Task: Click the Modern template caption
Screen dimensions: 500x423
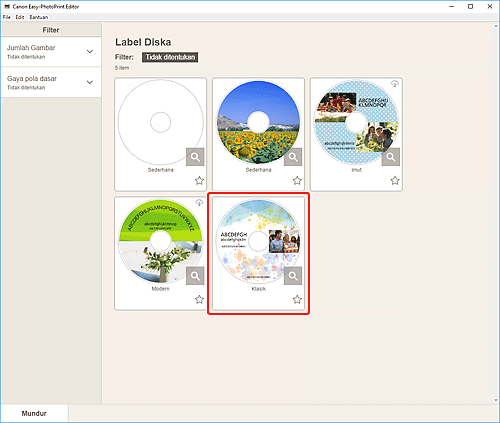Action: point(161,289)
